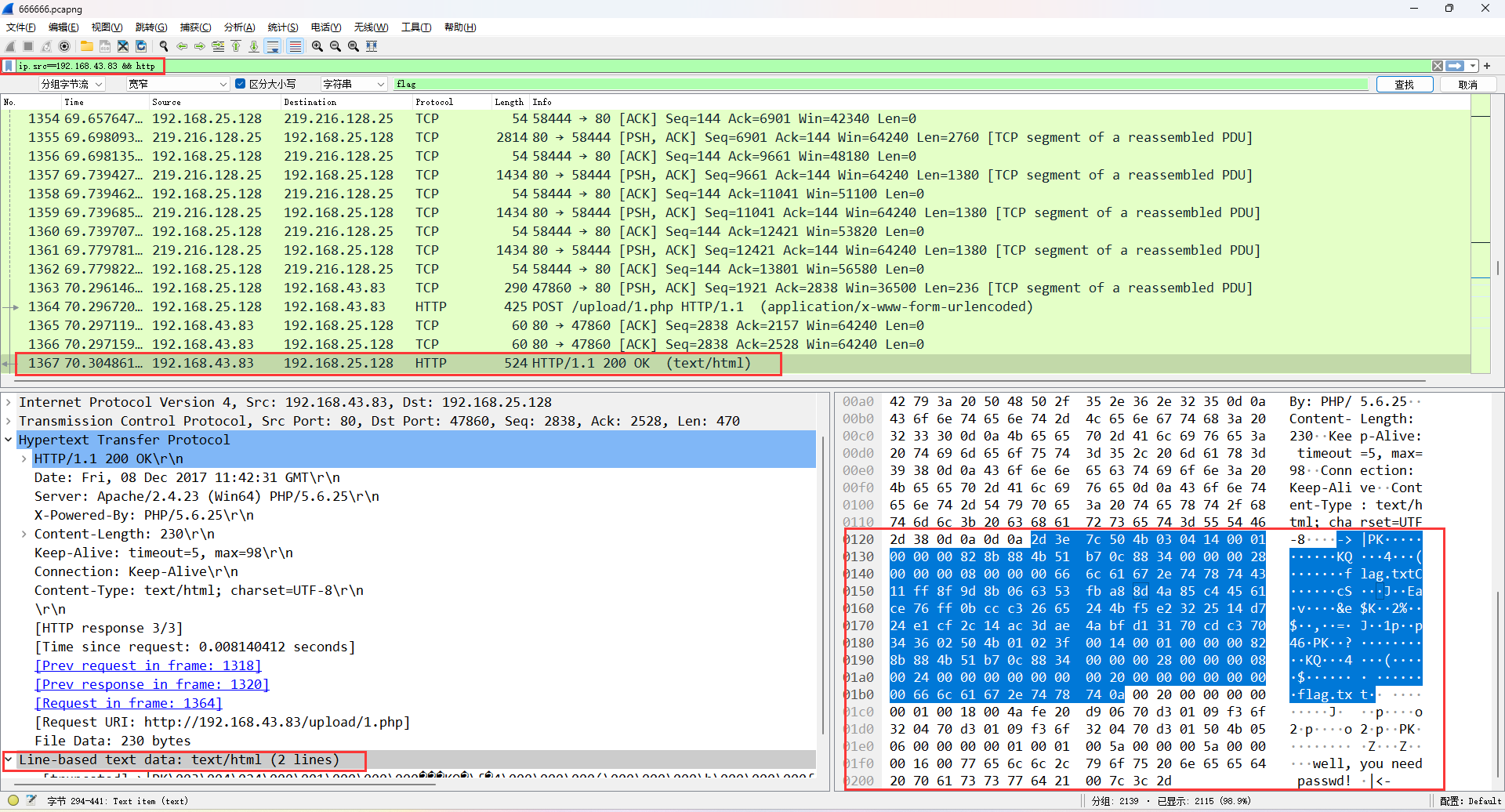1505x812 pixels.
Task: Click the Source column header
Action: [x=214, y=102]
